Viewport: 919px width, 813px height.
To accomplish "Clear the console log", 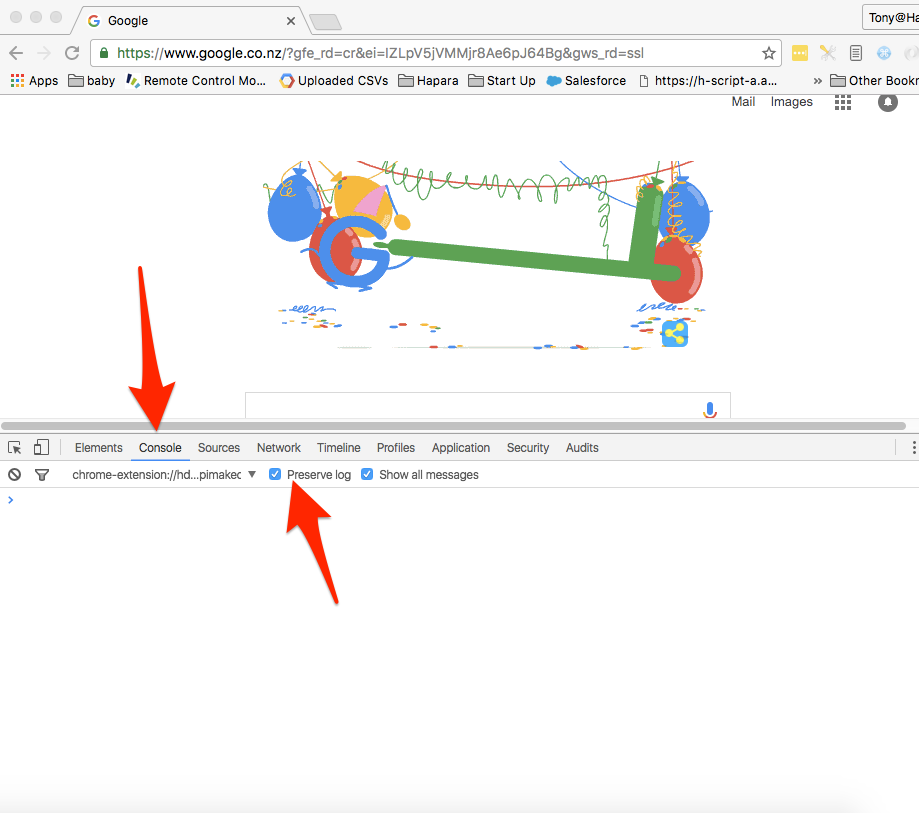I will coord(15,475).
